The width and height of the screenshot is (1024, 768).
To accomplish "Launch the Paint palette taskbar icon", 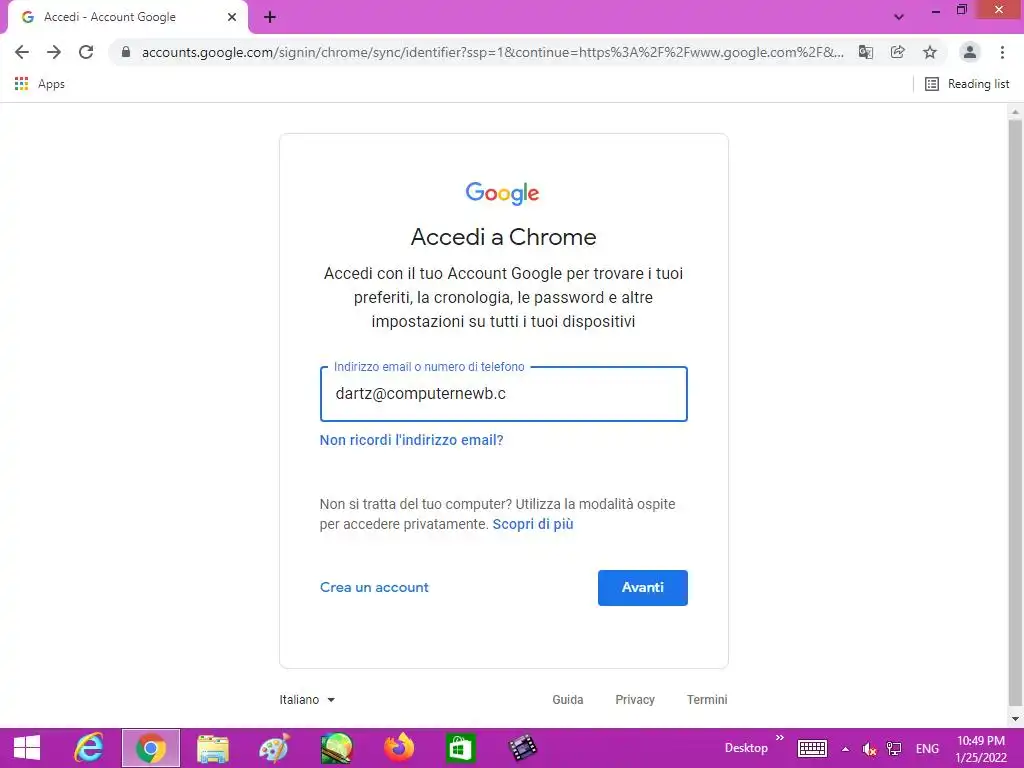I will [x=274, y=748].
